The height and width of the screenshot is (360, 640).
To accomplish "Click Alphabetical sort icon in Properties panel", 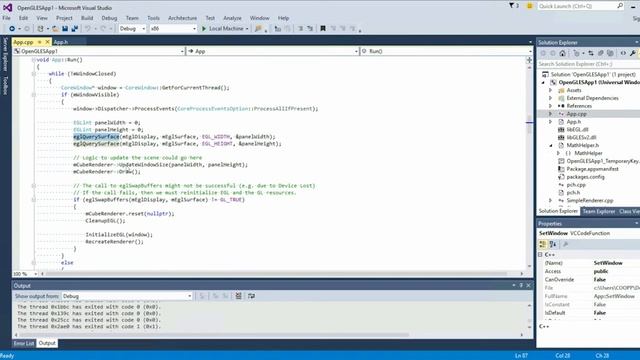I will 553,244.
